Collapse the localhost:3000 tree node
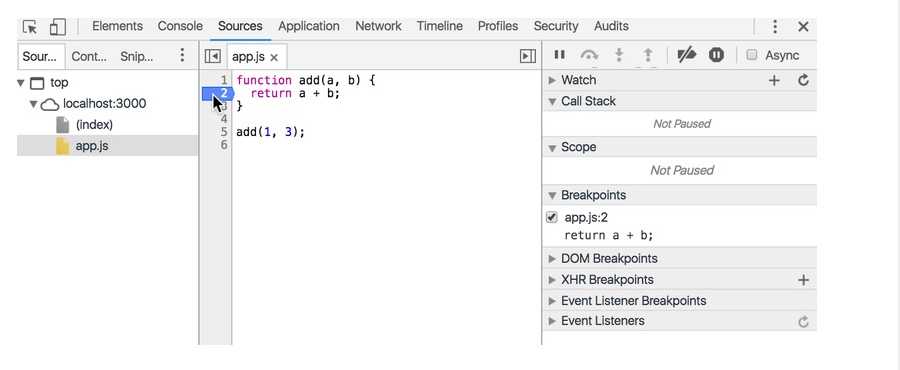900x370 pixels. pos(34,104)
